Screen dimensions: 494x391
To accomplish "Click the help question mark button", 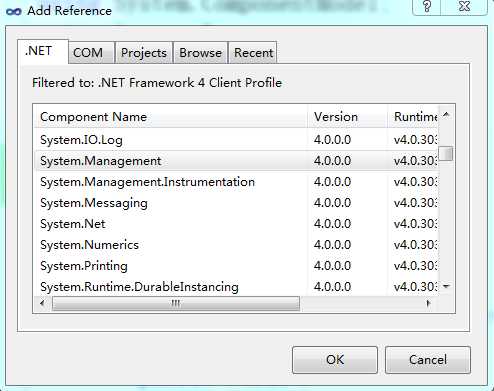I will 427,7.
